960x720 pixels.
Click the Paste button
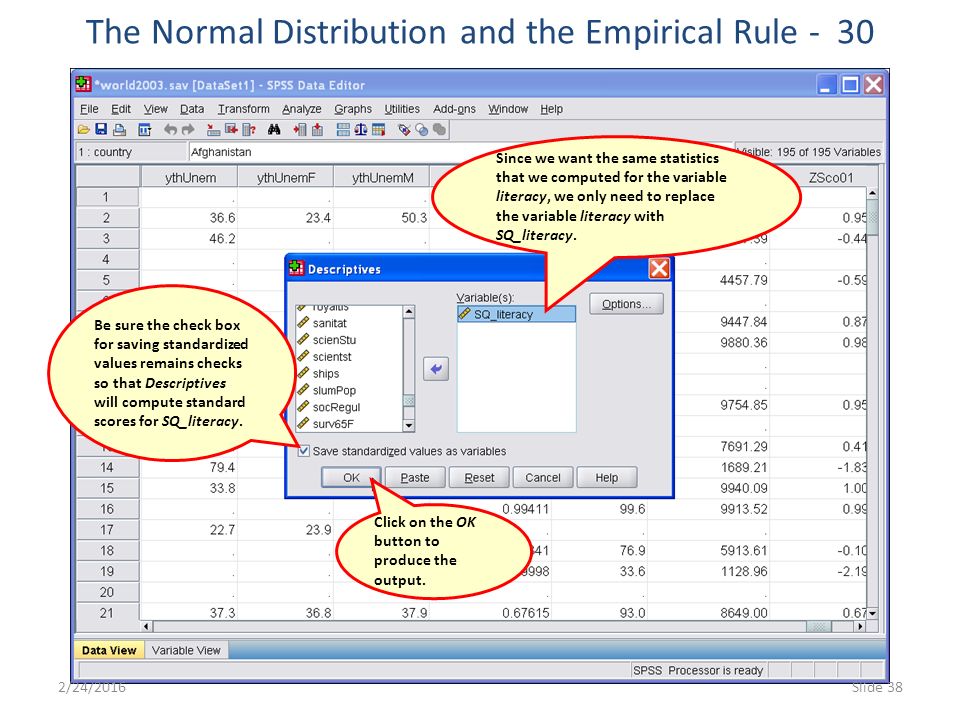(415, 478)
